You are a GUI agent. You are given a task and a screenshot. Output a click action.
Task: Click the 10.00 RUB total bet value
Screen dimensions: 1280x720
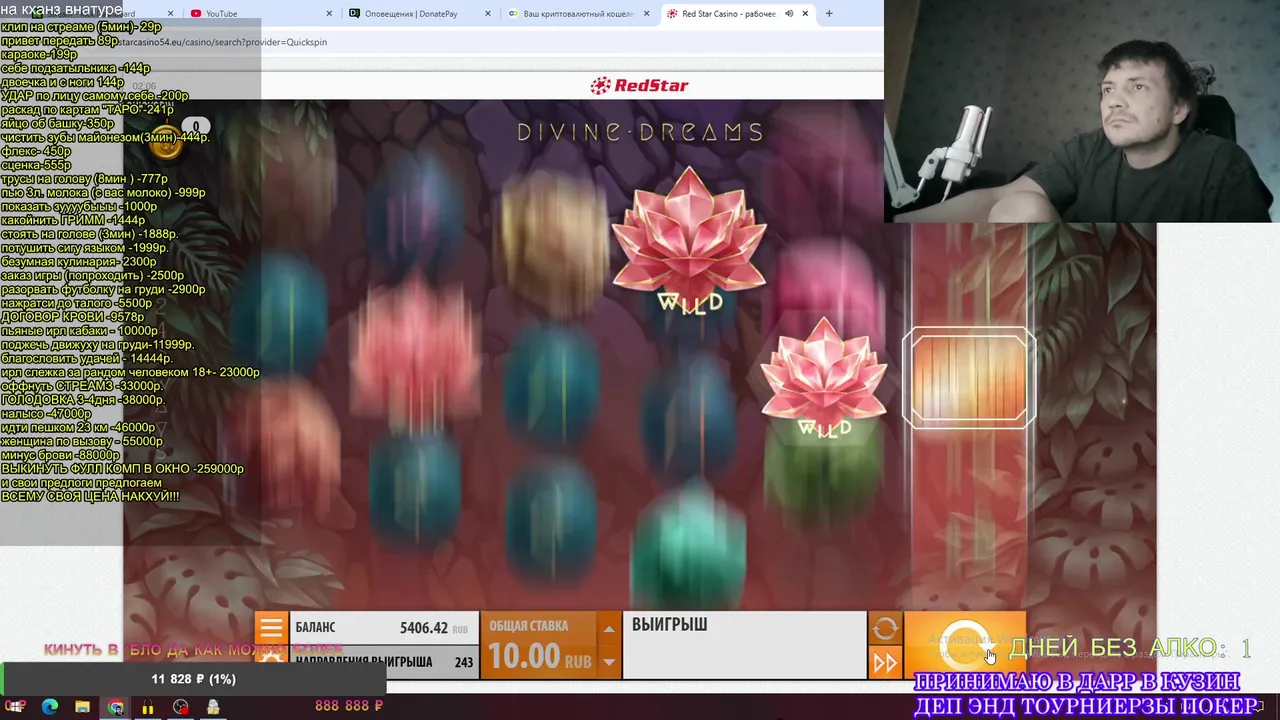coord(539,657)
